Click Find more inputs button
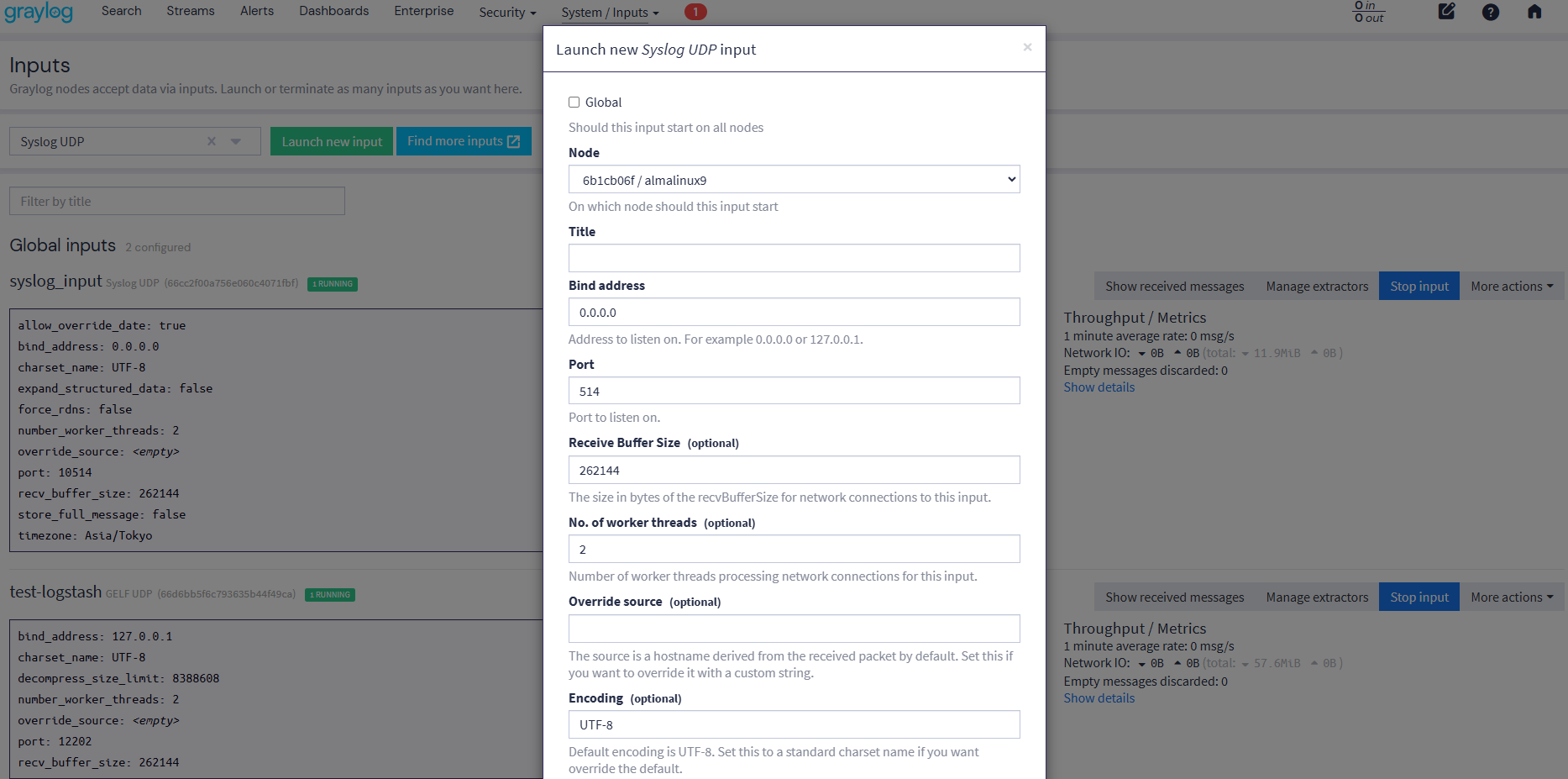Image resolution: width=1568 pixels, height=779 pixels. coord(464,141)
